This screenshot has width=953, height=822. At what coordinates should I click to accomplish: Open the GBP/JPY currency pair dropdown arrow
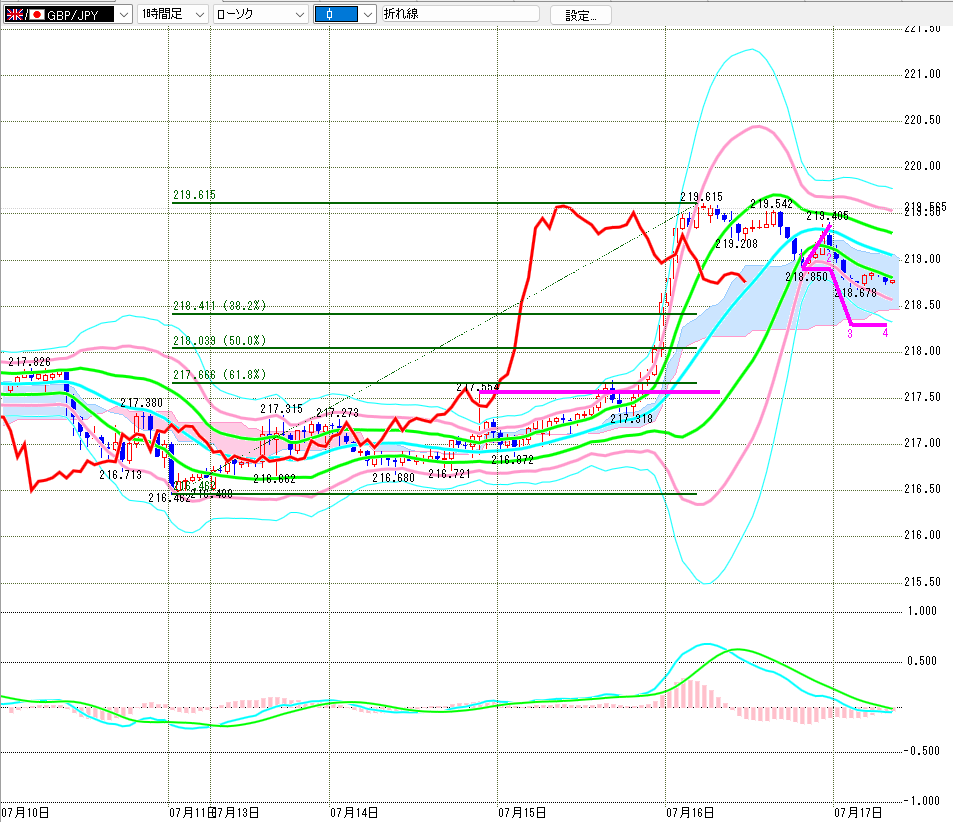tap(123, 15)
